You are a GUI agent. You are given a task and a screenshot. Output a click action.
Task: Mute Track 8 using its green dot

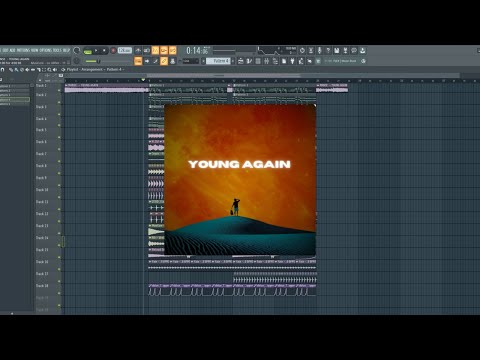[x=59, y=173]
